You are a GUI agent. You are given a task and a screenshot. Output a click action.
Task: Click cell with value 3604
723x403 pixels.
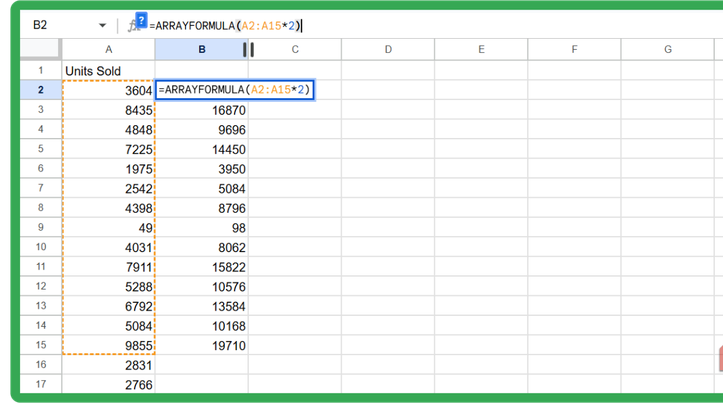[x=109, y=90]
